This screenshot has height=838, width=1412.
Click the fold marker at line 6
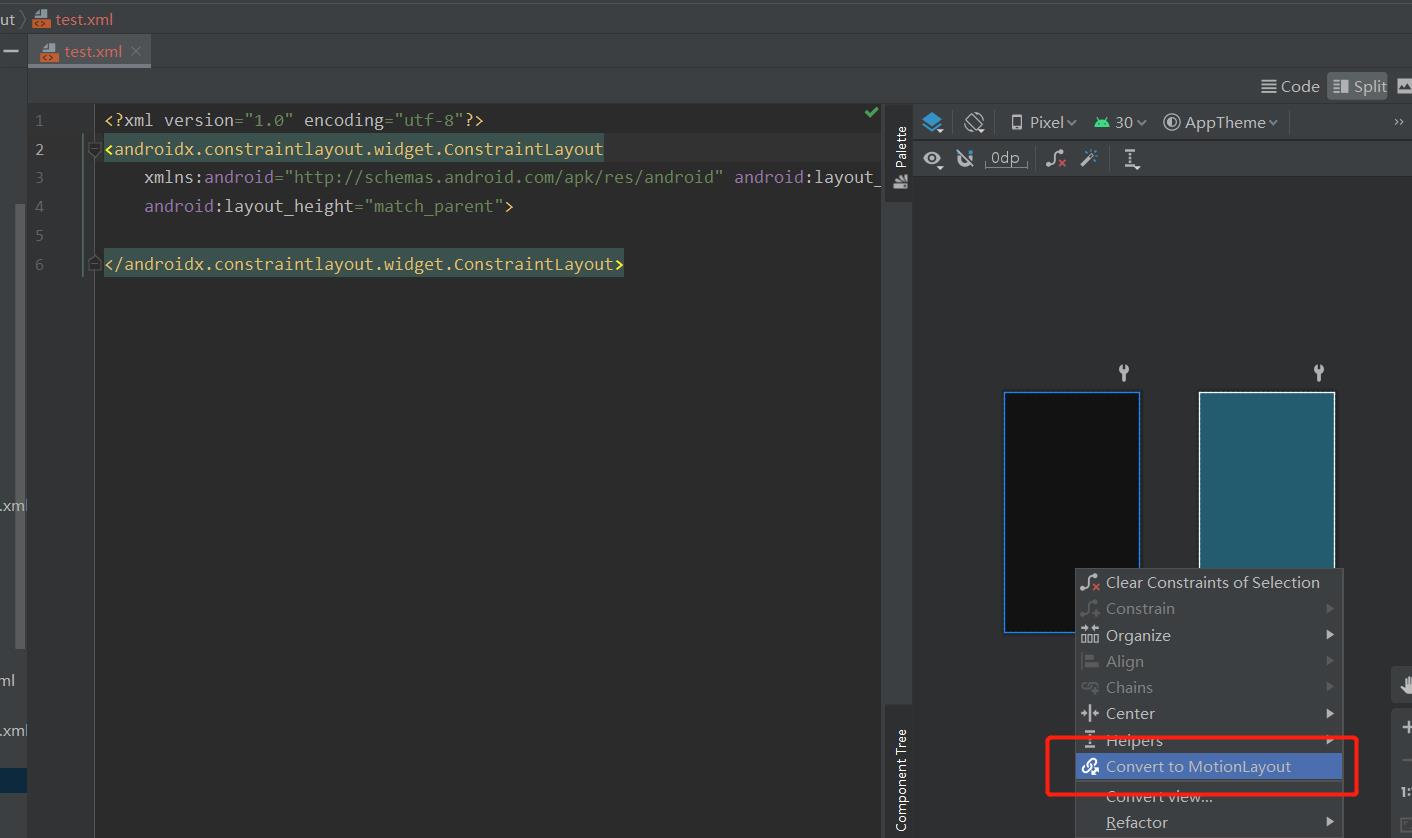click(94, 264)
